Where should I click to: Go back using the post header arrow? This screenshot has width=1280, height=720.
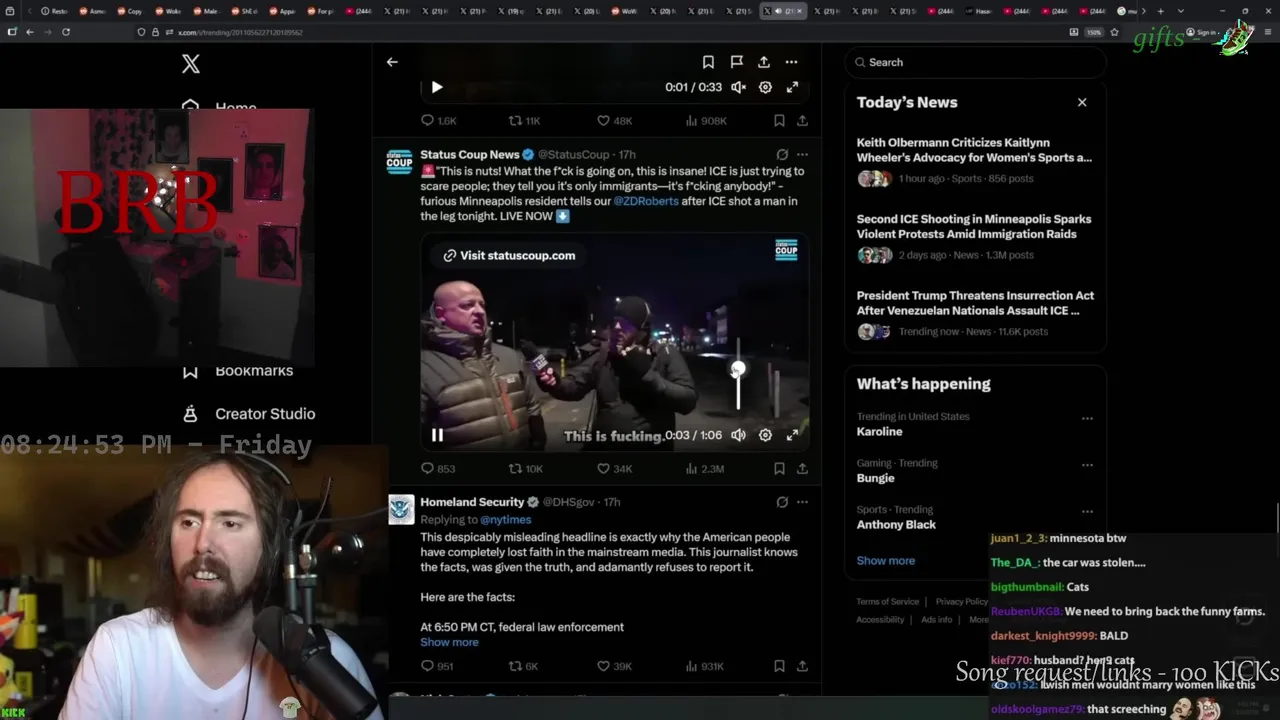tap(392, 62)
